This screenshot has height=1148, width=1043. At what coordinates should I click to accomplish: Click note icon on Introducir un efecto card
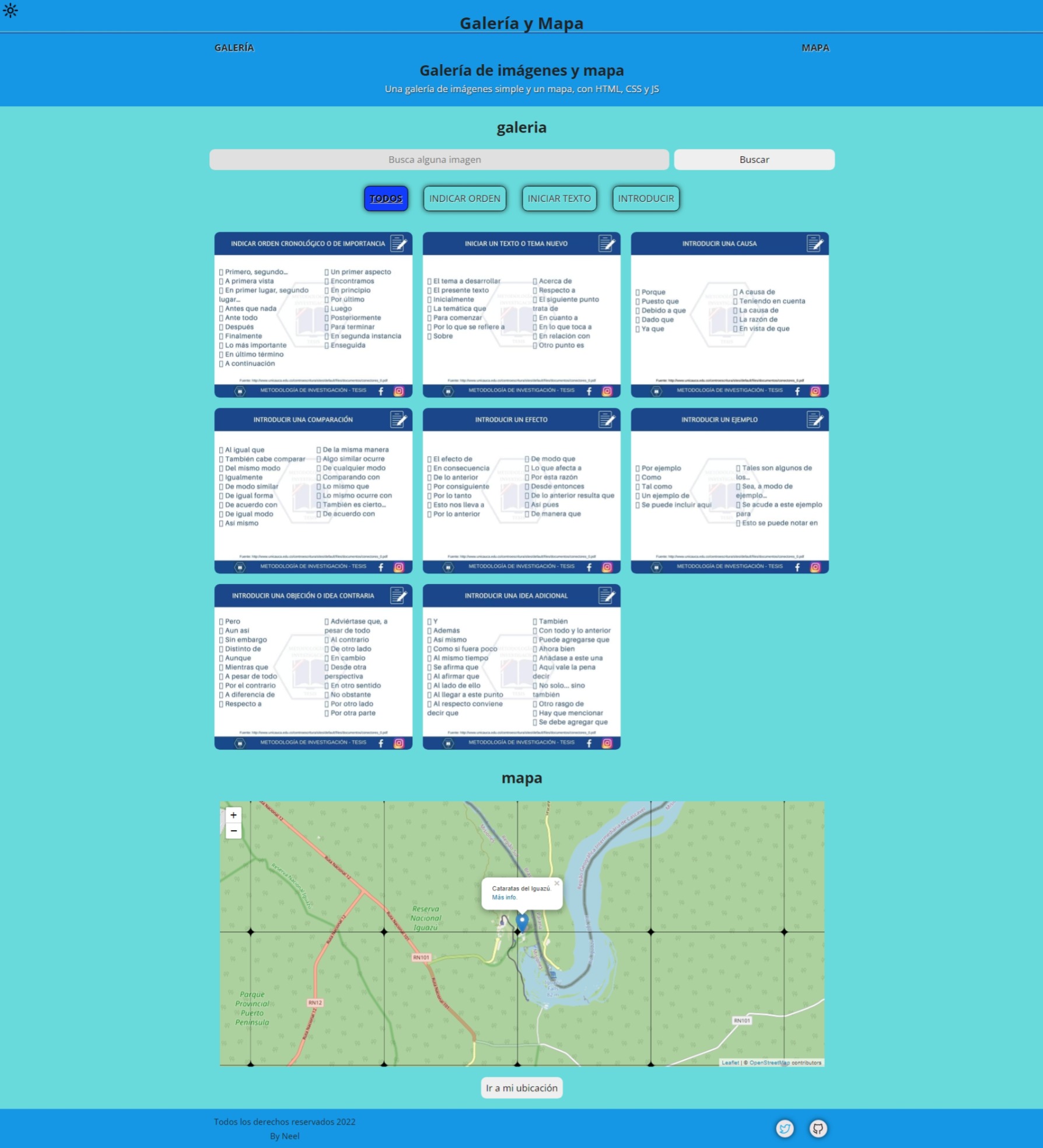coord(607,419)
